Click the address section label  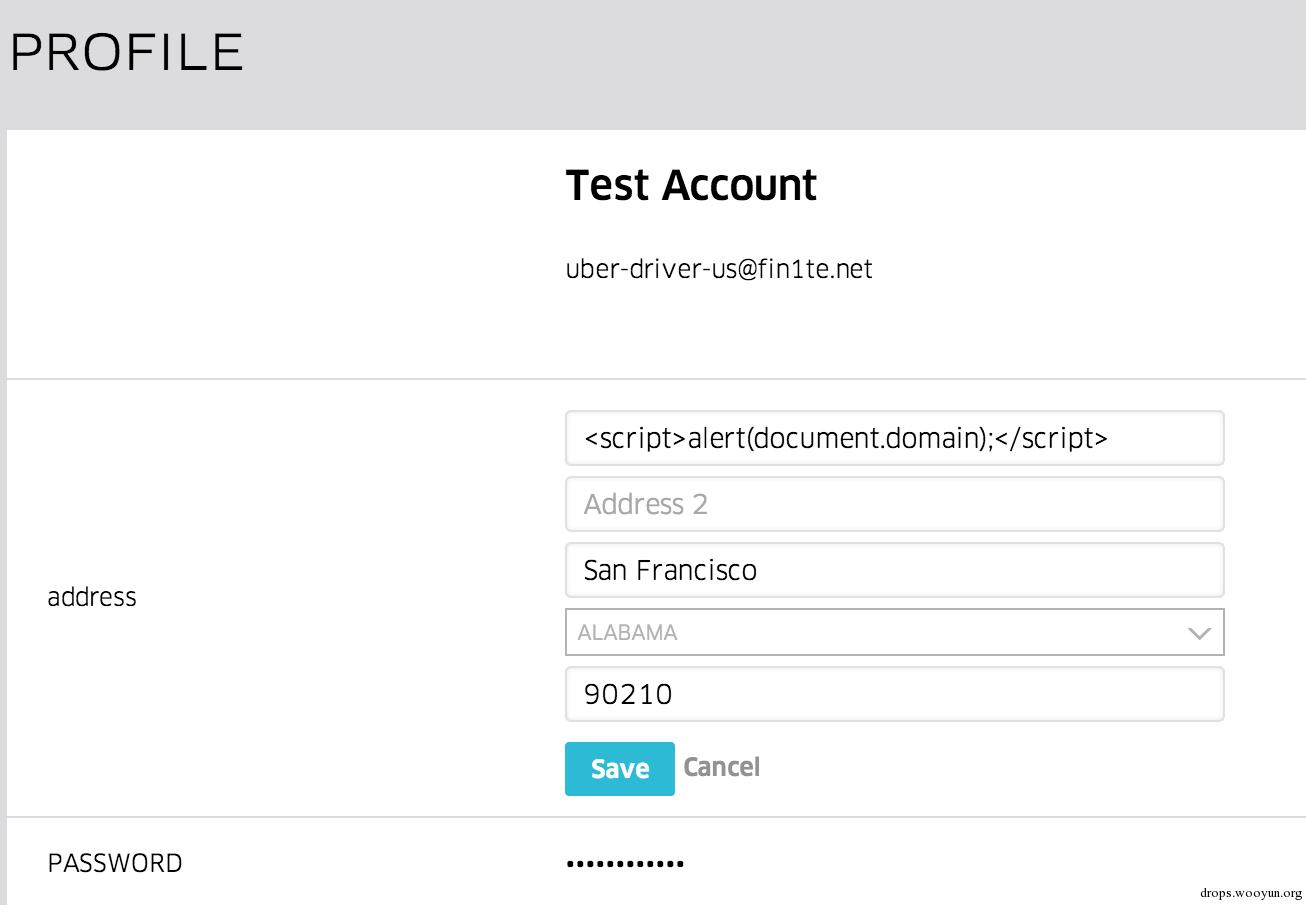[x=92, y=597]
